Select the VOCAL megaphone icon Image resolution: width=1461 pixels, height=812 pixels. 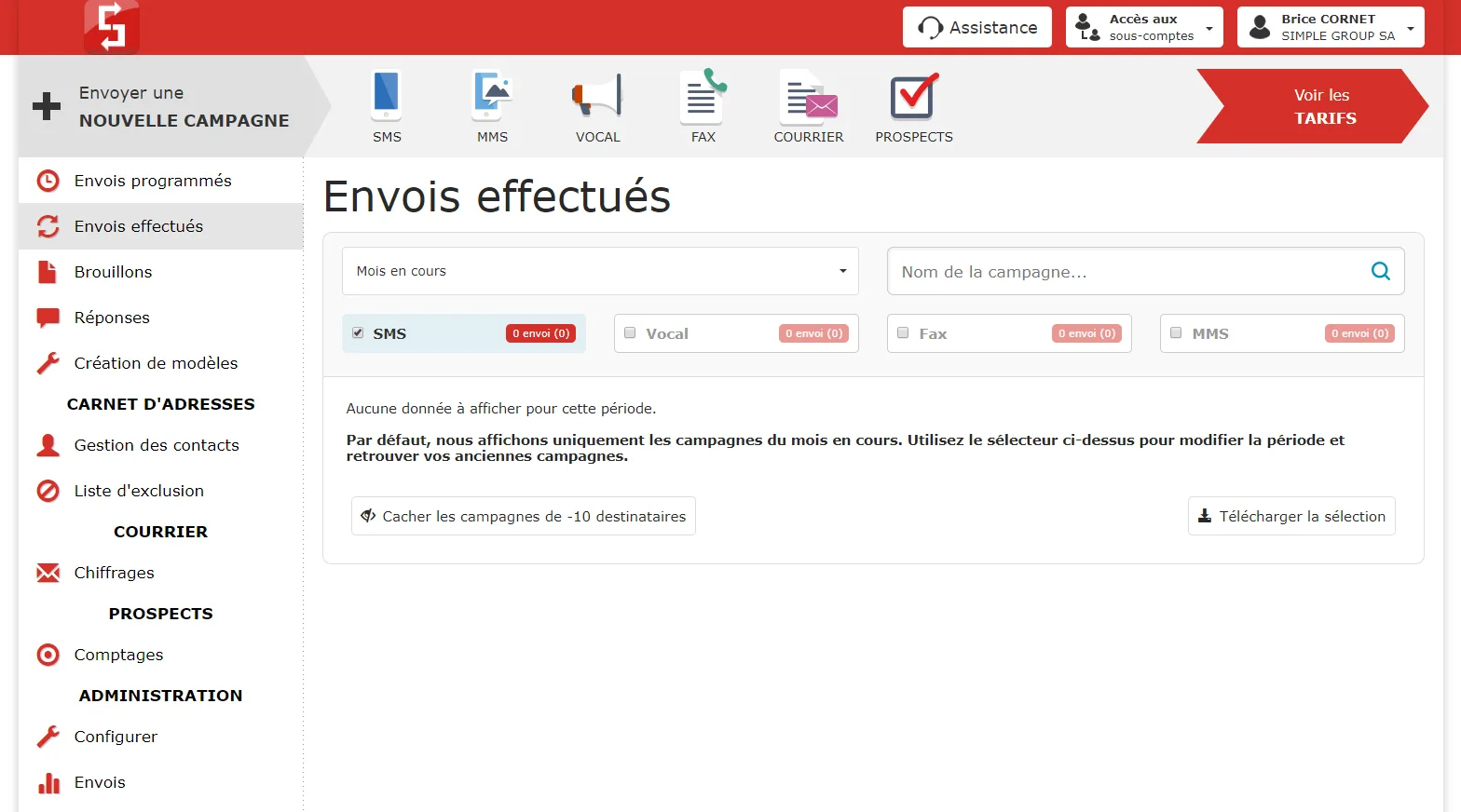596,96
